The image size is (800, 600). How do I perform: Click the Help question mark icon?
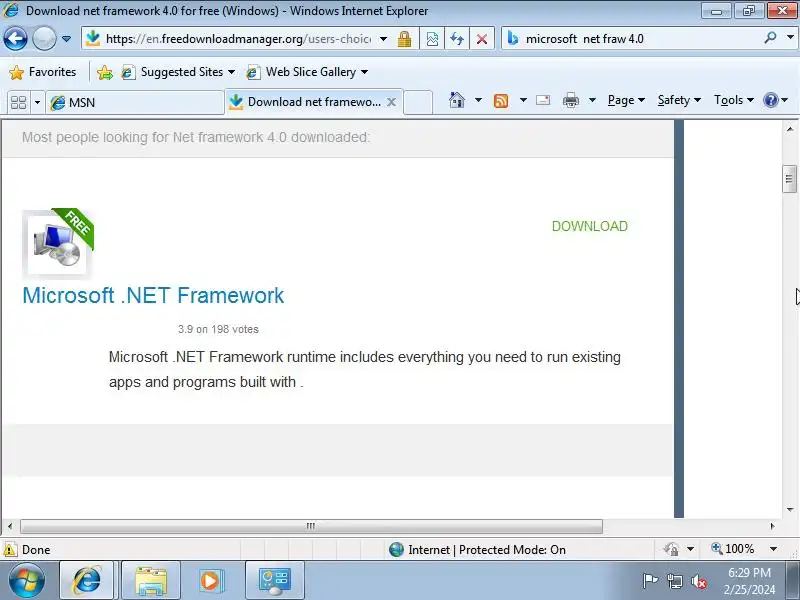tap(770, 100)
